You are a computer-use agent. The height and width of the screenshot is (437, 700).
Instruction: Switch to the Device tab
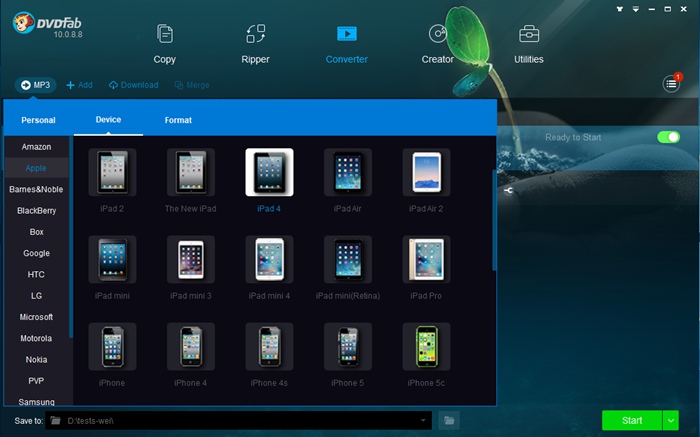point(108,120)
